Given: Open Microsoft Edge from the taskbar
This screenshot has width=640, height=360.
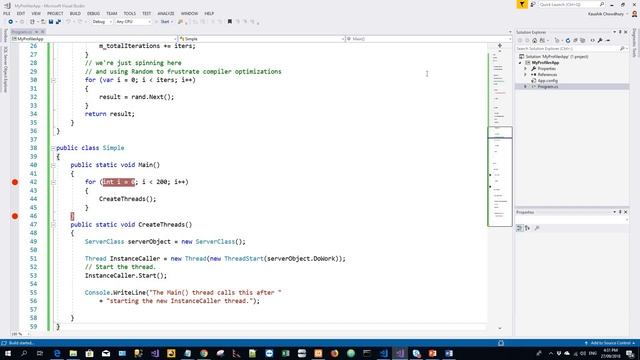Looking at the screenshot, I should point(57,353).
